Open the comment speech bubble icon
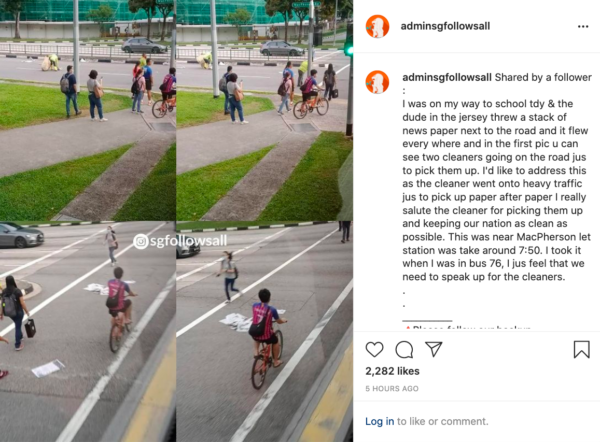Image resolution: width=600 pixels, height=442 pixels. [x=404, y=349]
